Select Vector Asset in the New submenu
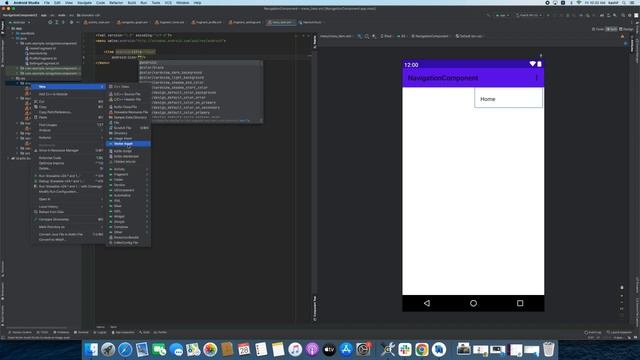The height and width of the screenshot is (360, 640). (128, 144)
